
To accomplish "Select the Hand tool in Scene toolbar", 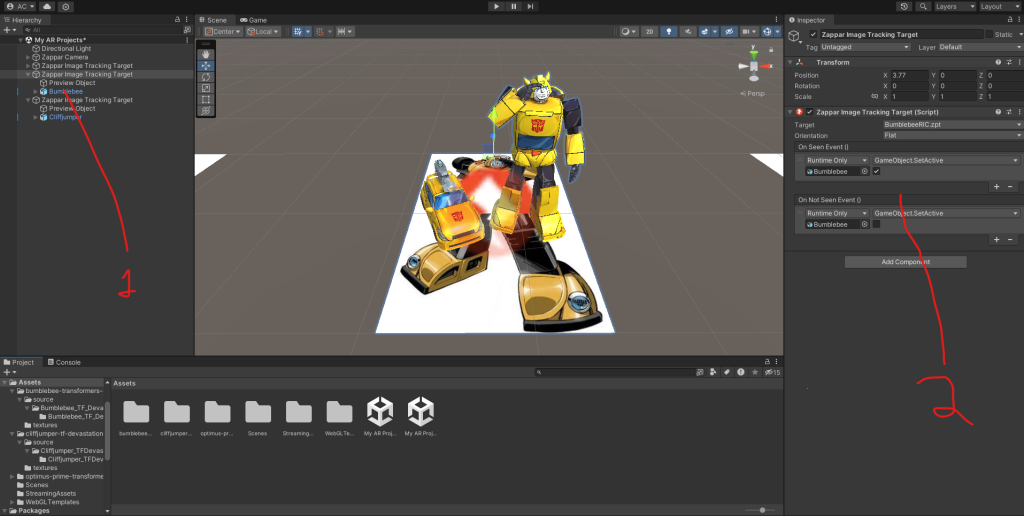I will coord(205,54).
